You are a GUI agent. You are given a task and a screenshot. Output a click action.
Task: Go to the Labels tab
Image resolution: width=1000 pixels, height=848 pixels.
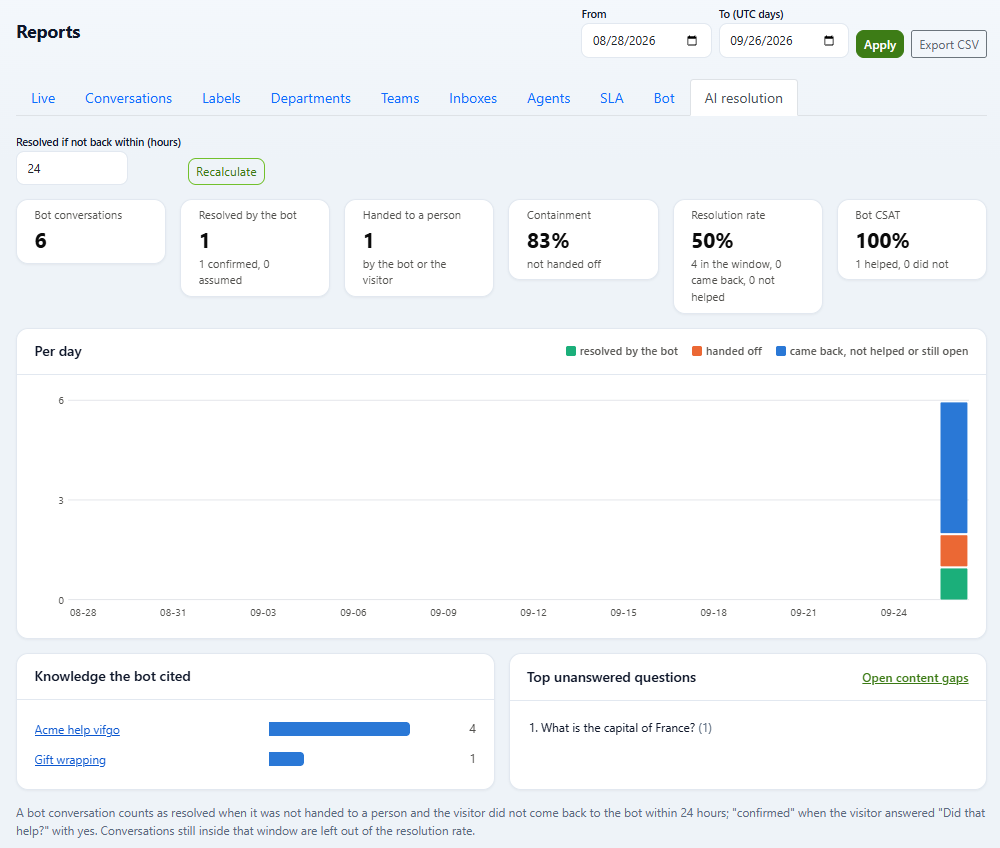tap(221, 98)
